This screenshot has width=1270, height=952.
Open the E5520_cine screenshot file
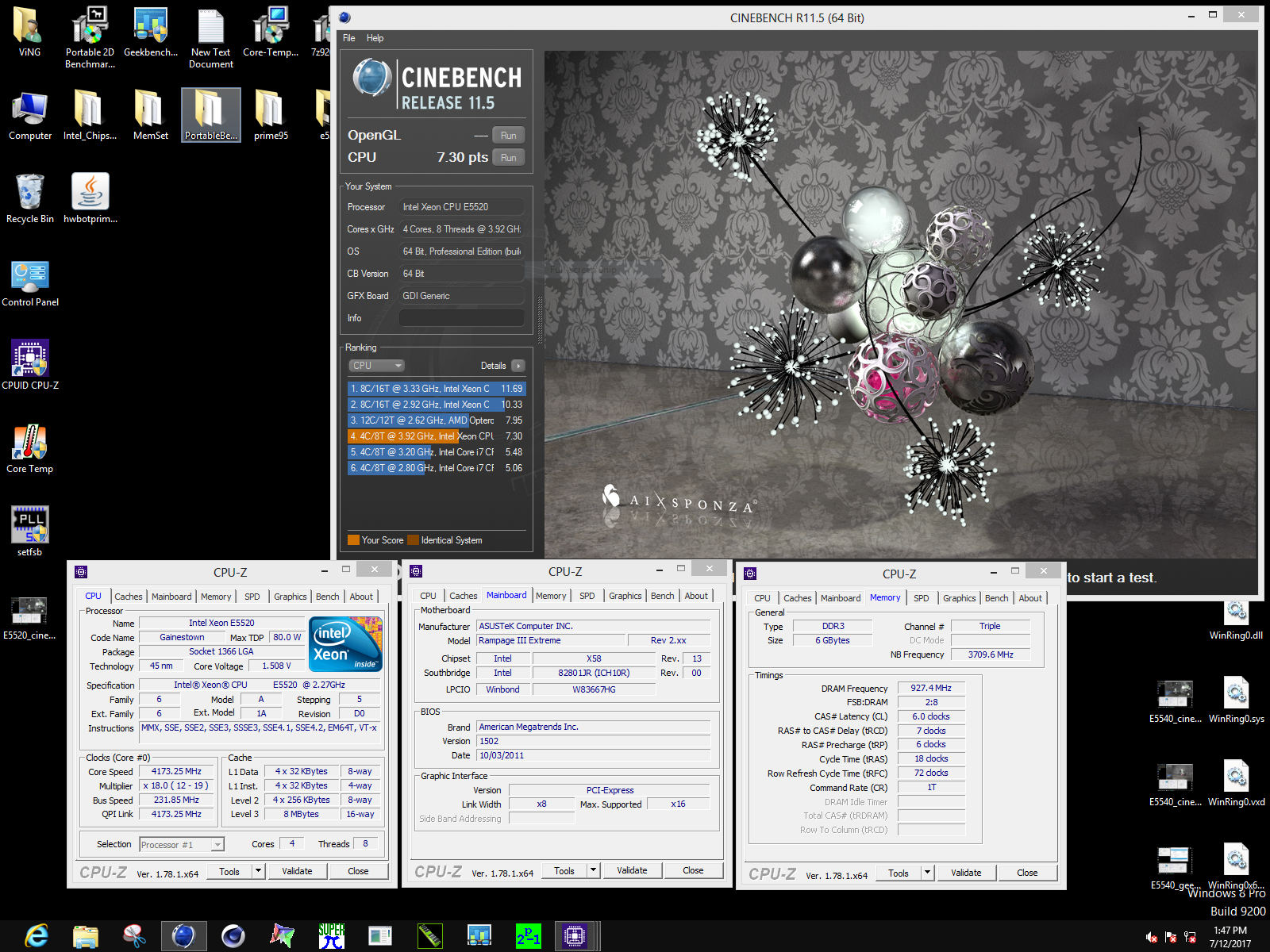pyautogui.click(x=29, y=617)
